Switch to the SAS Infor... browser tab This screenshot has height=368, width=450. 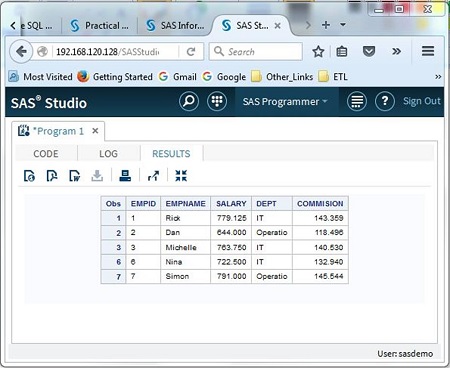[175, 26]
